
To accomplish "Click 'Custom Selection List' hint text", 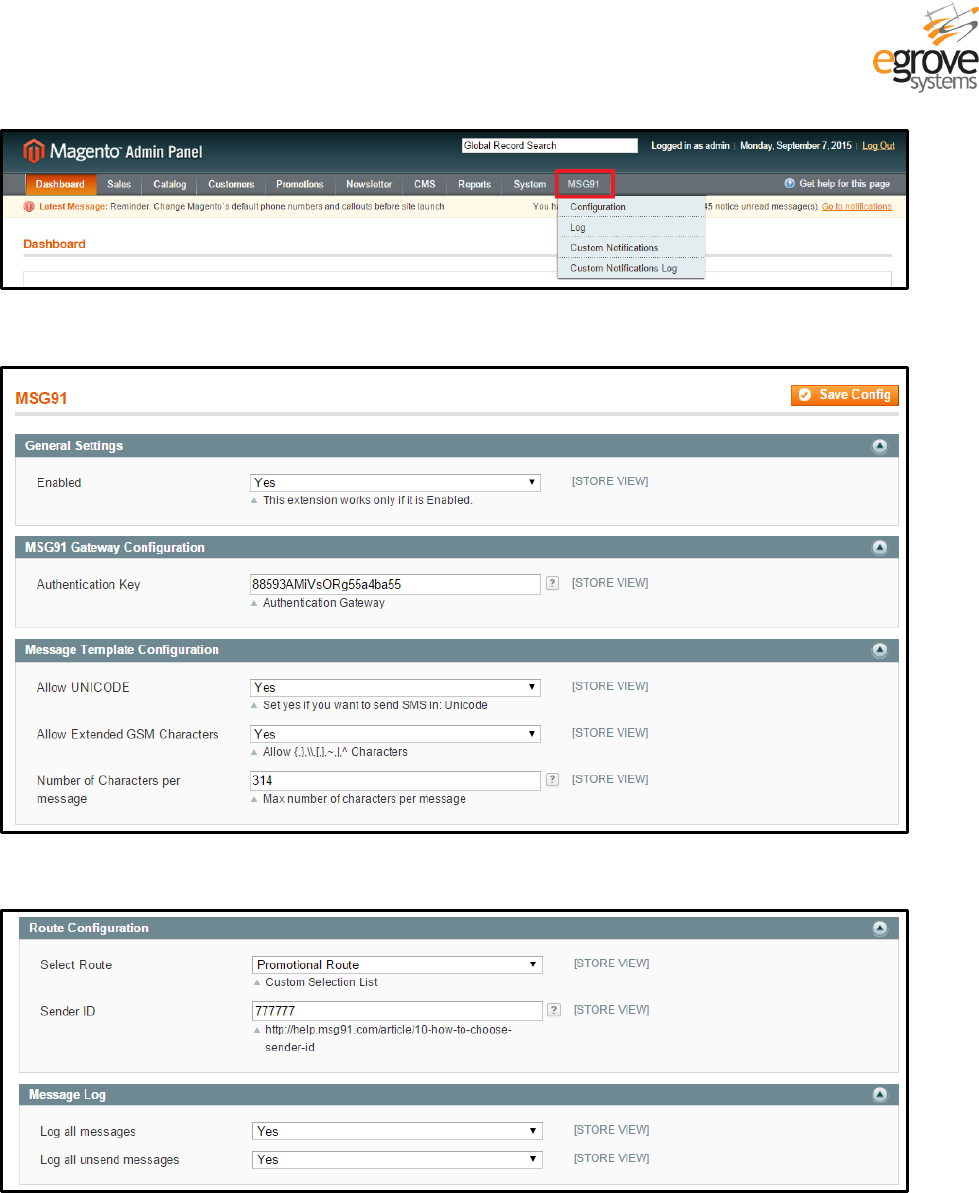I will [321, 982].
